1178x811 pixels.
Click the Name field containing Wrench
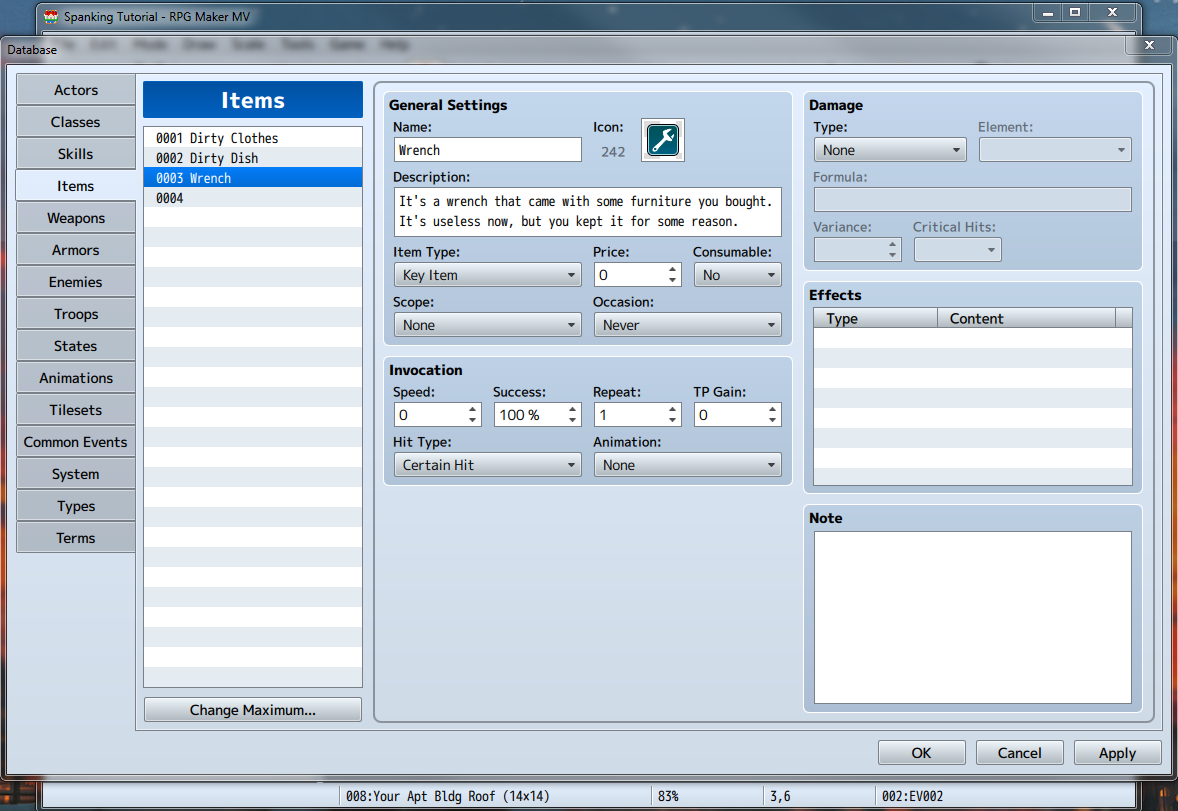pos(487,150)
